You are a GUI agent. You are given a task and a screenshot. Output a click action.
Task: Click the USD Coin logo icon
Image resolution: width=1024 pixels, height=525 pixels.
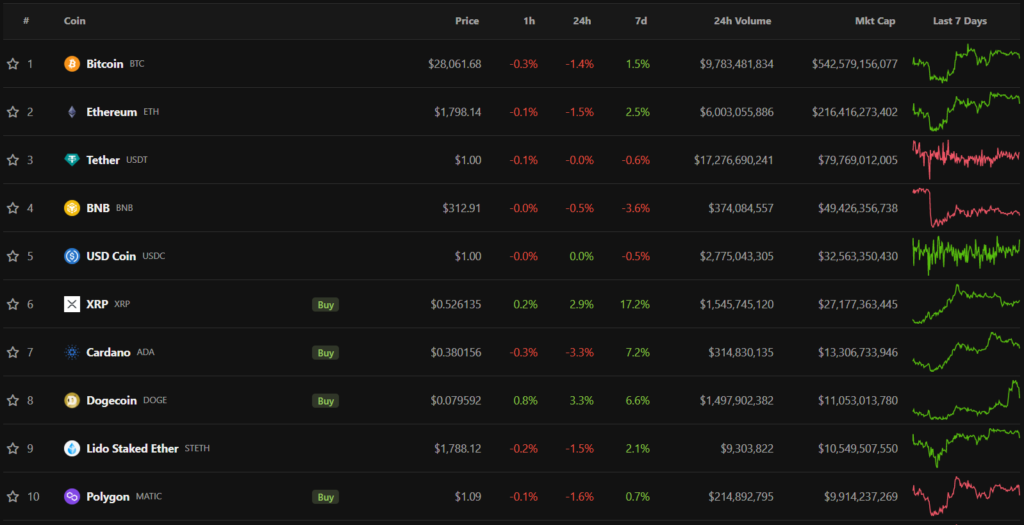[x=72, y=256]
